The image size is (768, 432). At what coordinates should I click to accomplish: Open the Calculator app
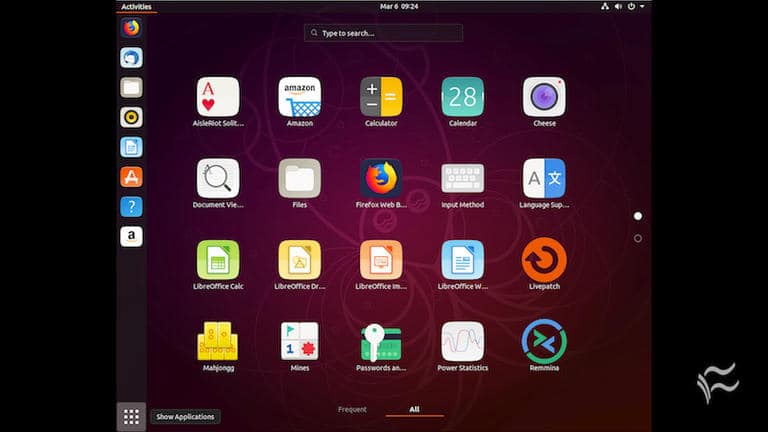[381, 97]
